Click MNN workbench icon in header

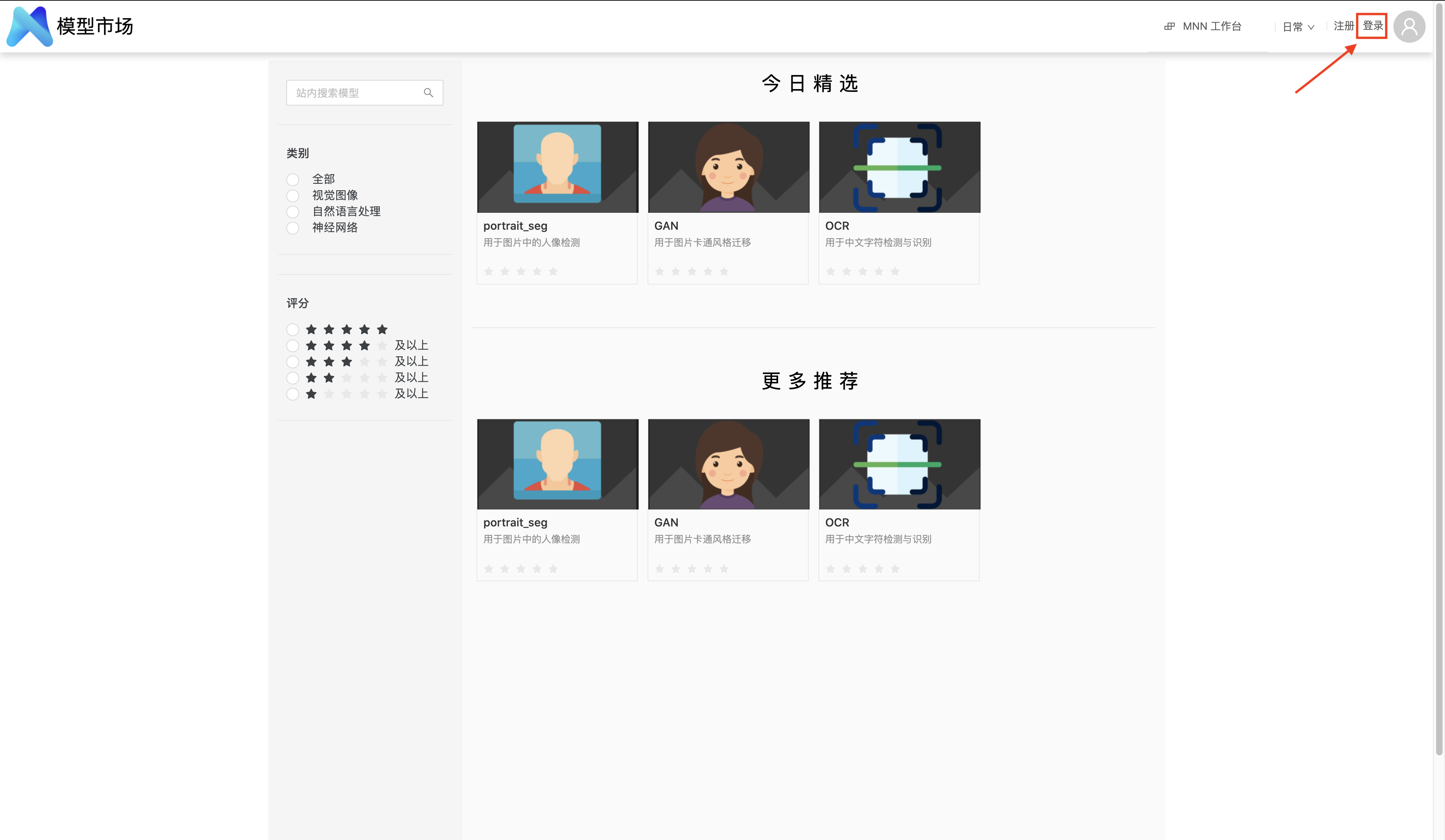(x=1169, y=26)
